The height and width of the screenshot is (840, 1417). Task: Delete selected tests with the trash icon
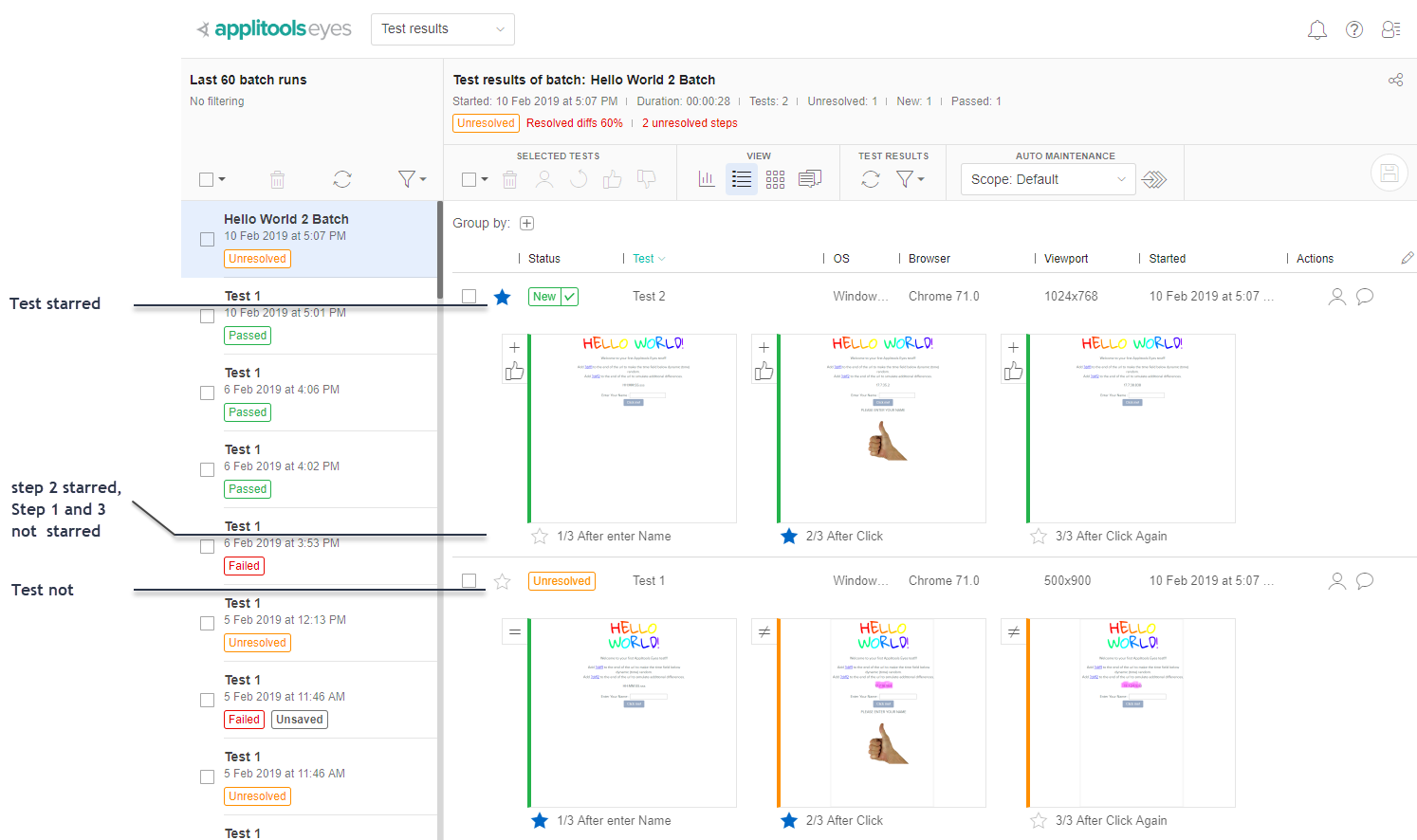[509, 179]
